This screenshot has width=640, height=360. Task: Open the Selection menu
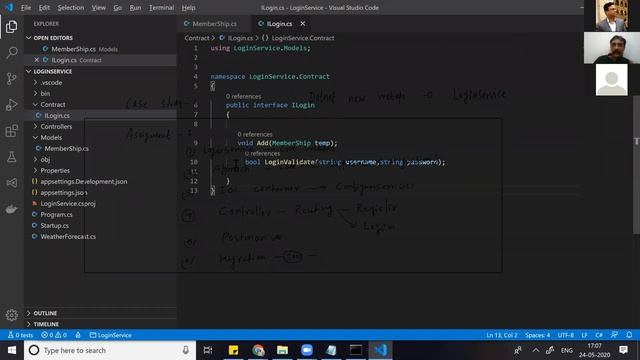[71, 8]
